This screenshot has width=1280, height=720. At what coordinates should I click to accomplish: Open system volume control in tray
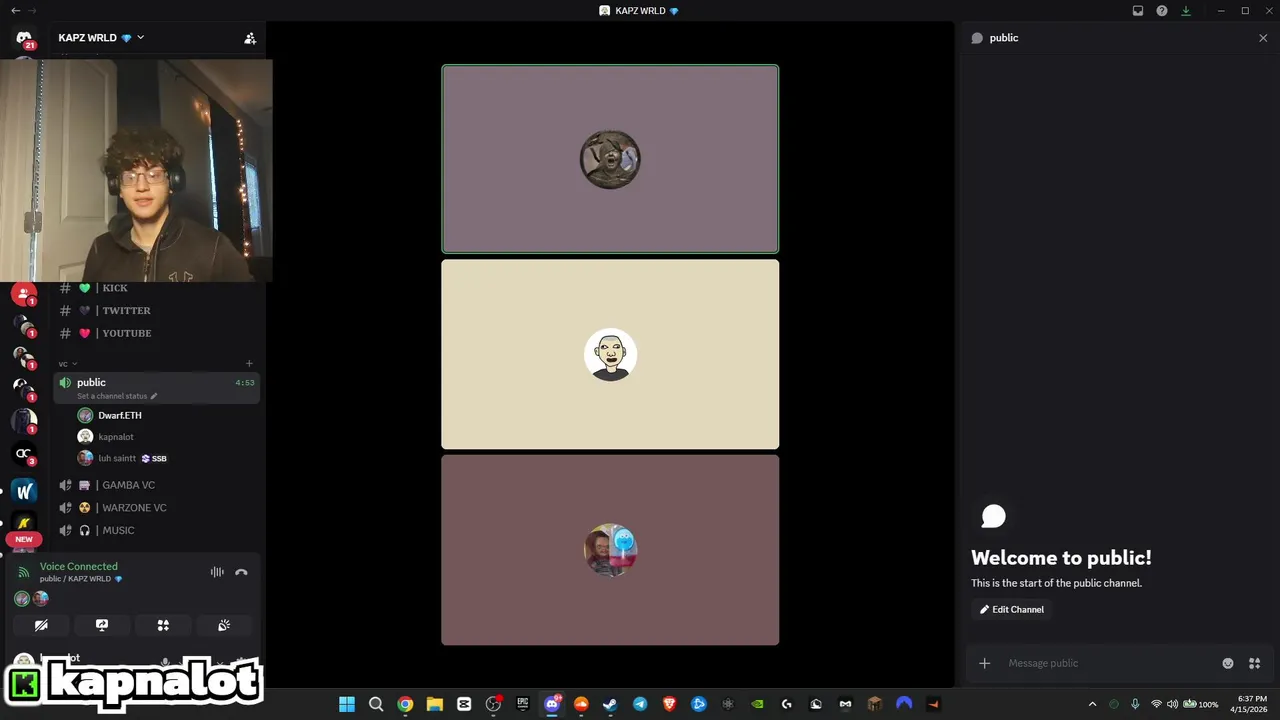pyautogui.click(x=1172, y=704)
